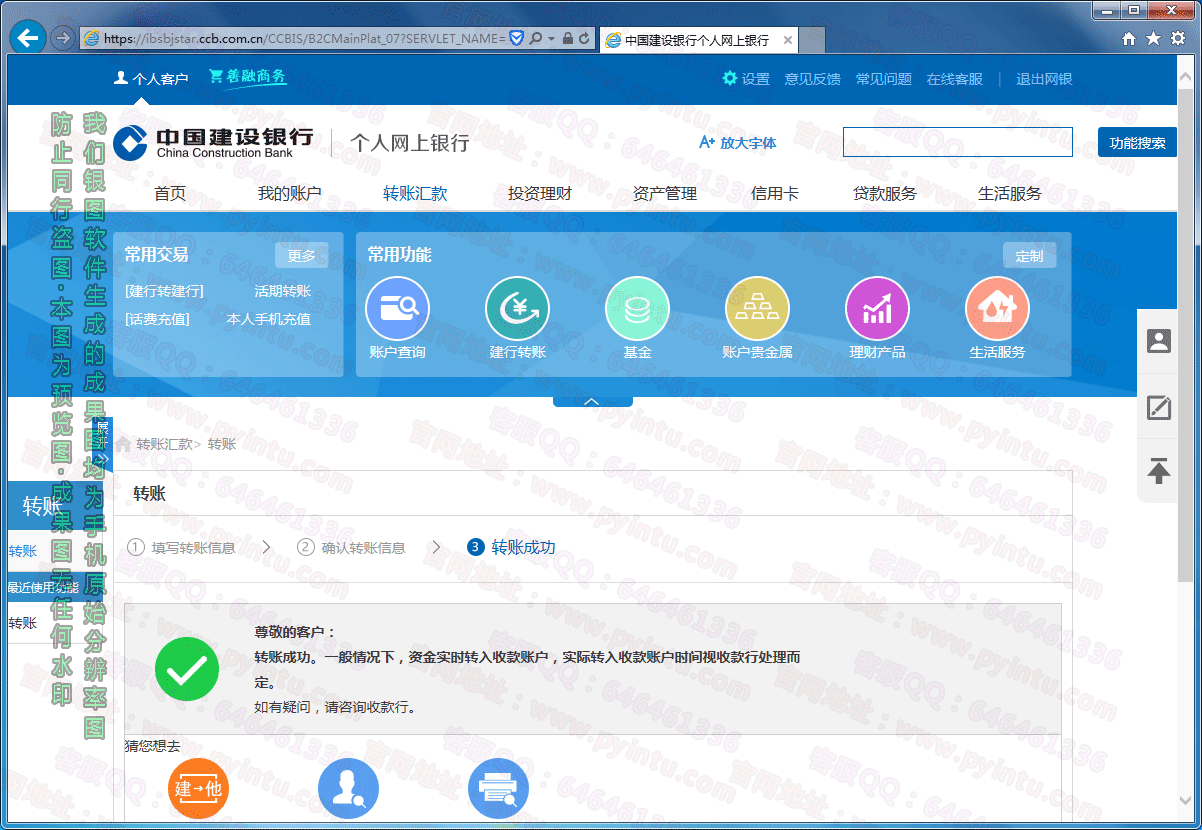Screen dimensions: 1202x830
Task: Select 转账 under 最近使用功能
Action: 23,623
